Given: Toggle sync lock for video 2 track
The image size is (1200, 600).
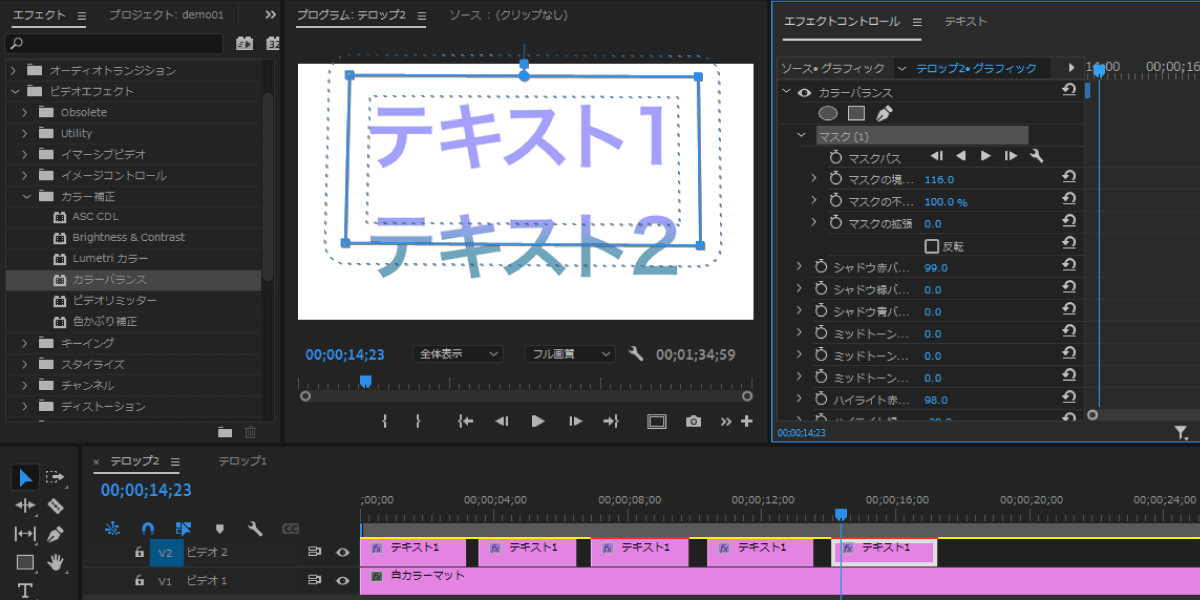Looking at the screenshot, I should tap(315, 552).
